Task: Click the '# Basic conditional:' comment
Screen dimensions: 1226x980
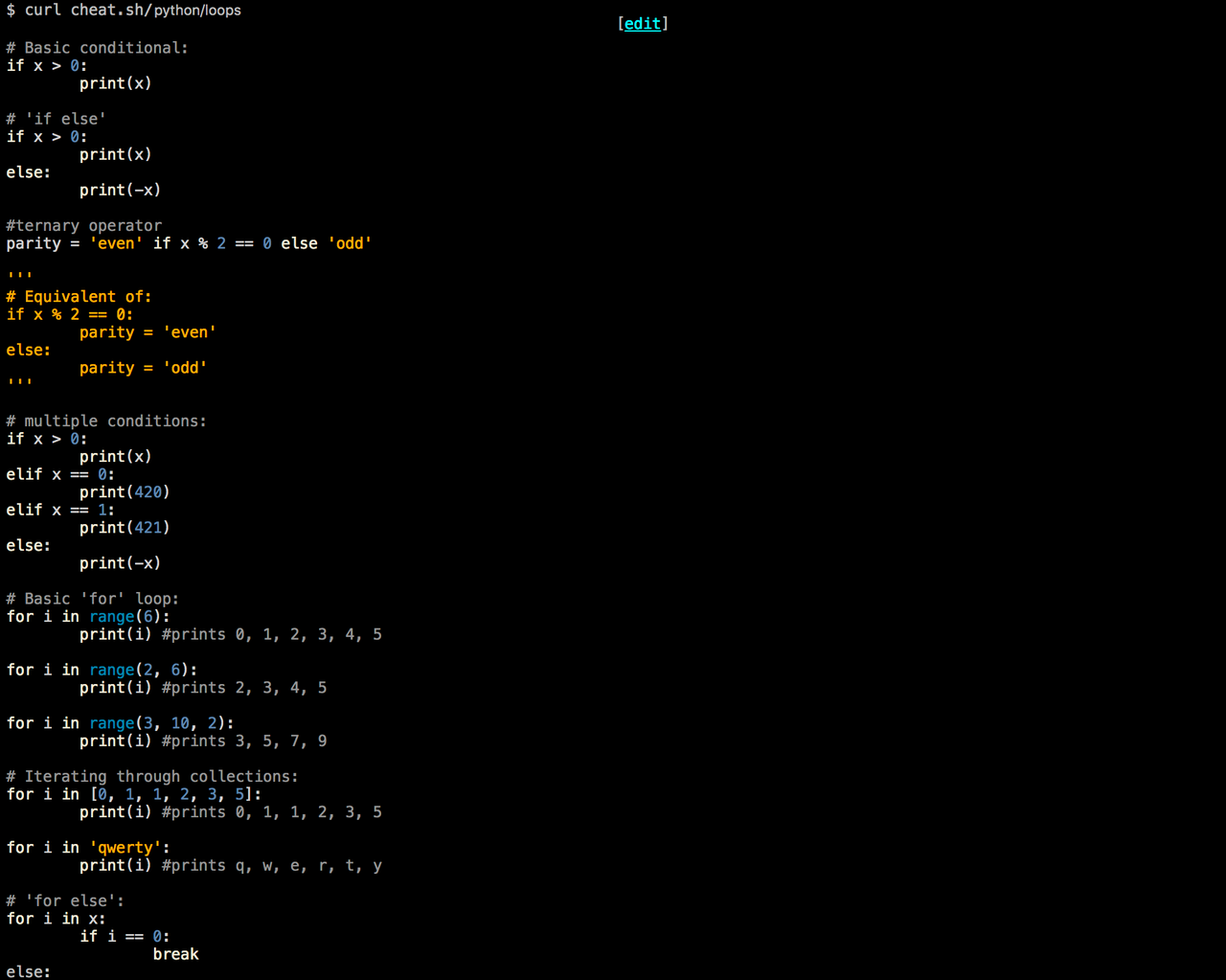Action: click(97, 48)
